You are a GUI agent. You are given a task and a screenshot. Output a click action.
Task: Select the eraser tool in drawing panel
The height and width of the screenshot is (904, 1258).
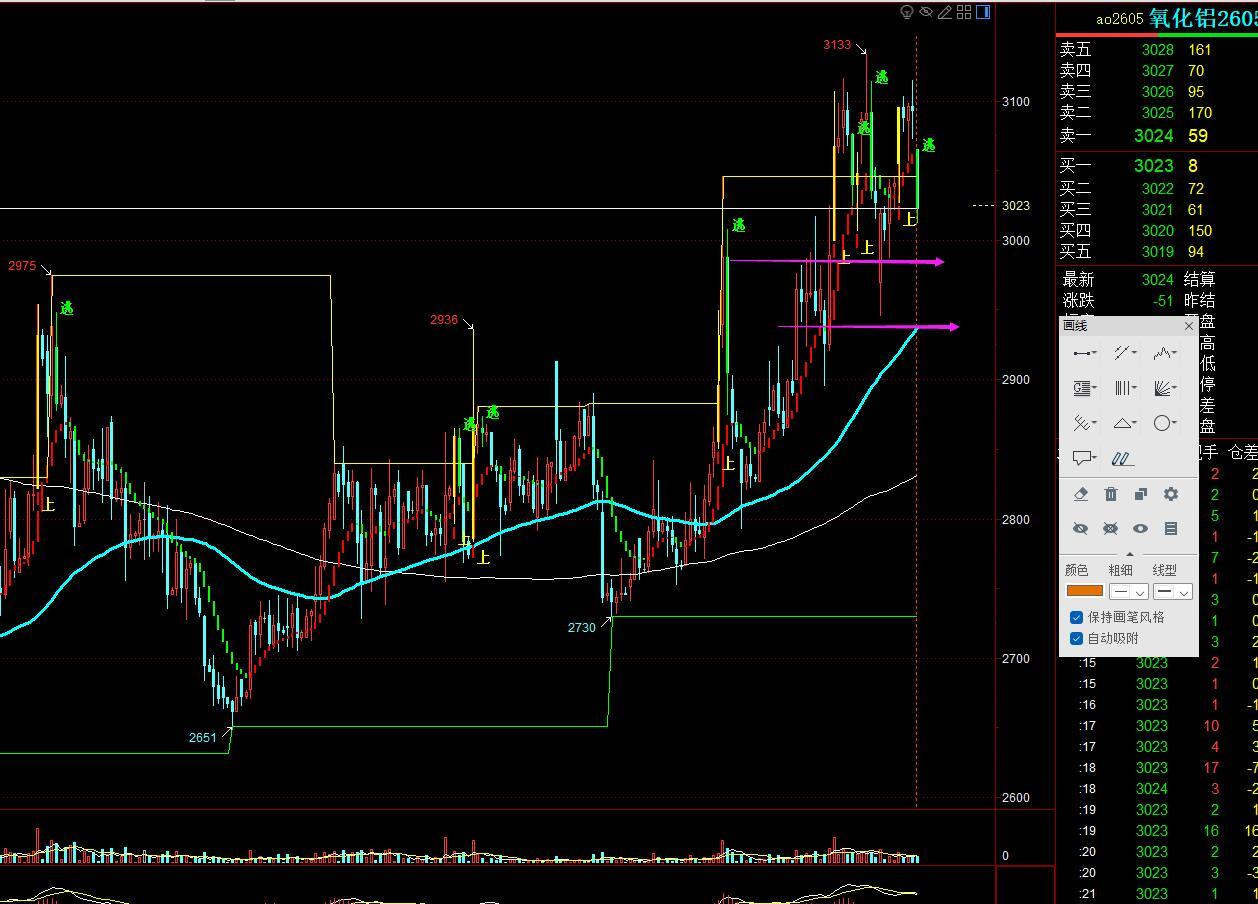1080,494
